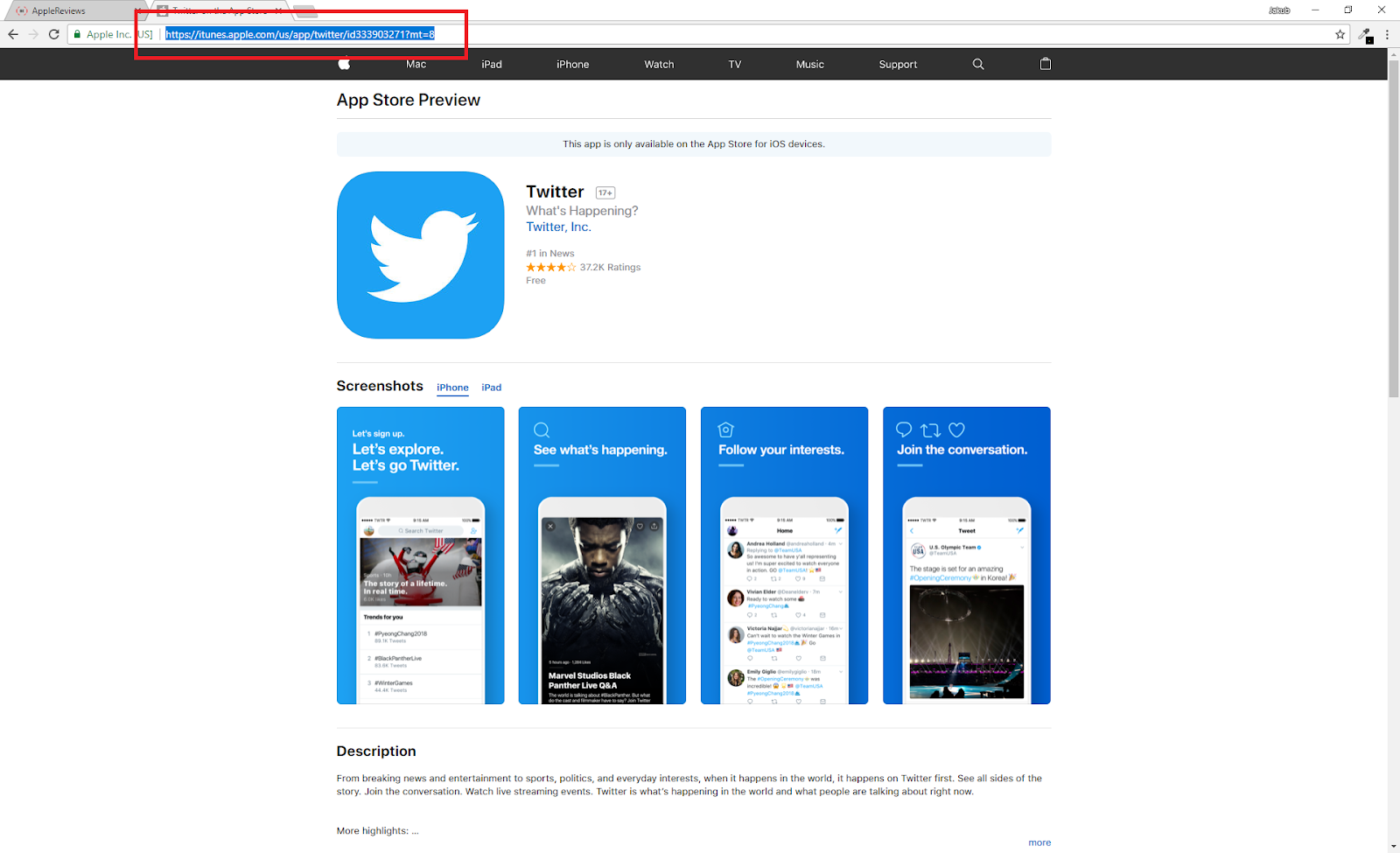Image resolution: width=1400 pixels, height=853 pixels.
Task: Open the color picker eyedropper extension
Action: click(1365, 35)
